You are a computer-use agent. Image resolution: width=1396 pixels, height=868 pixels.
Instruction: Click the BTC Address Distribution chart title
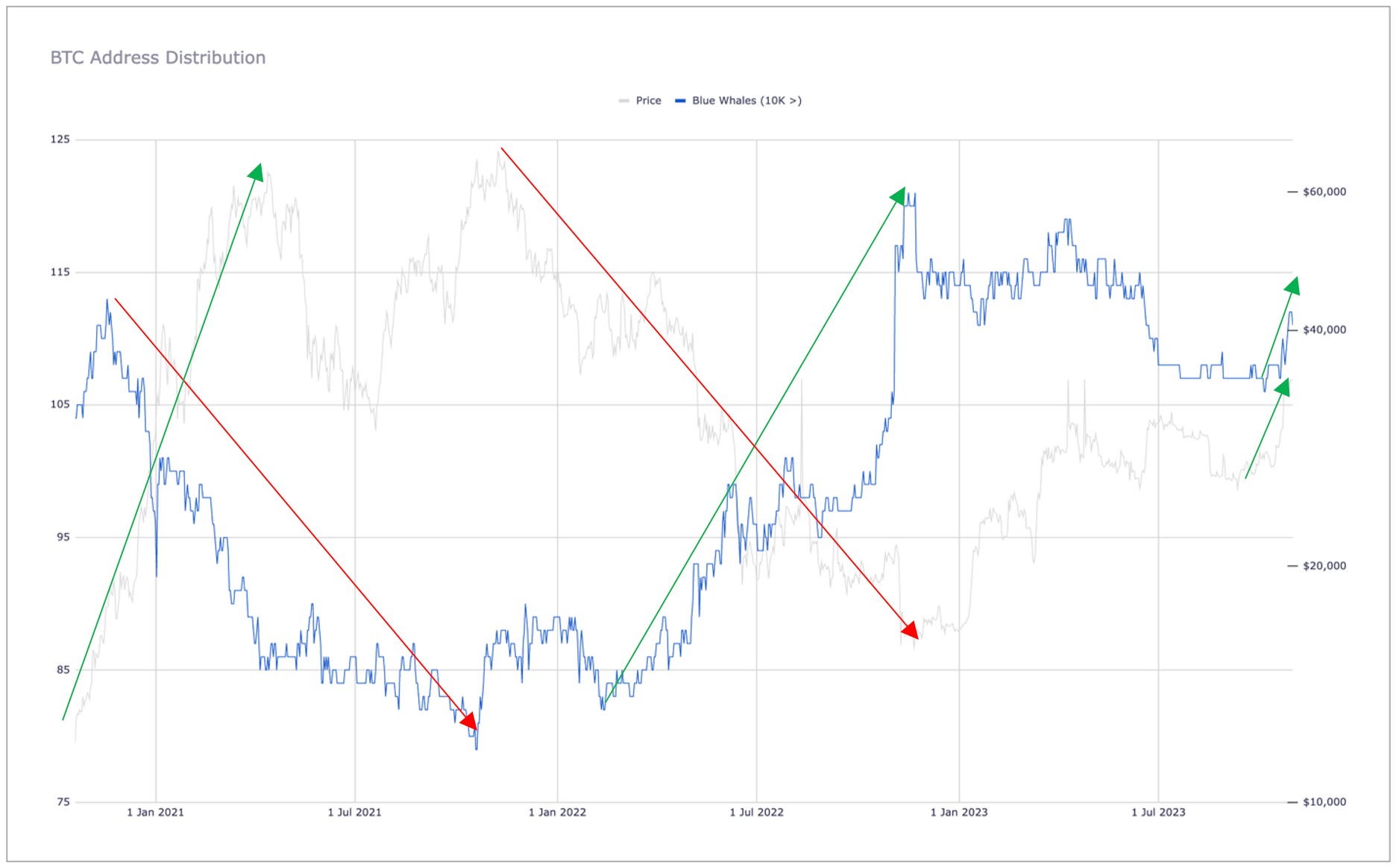pos(158,57)
